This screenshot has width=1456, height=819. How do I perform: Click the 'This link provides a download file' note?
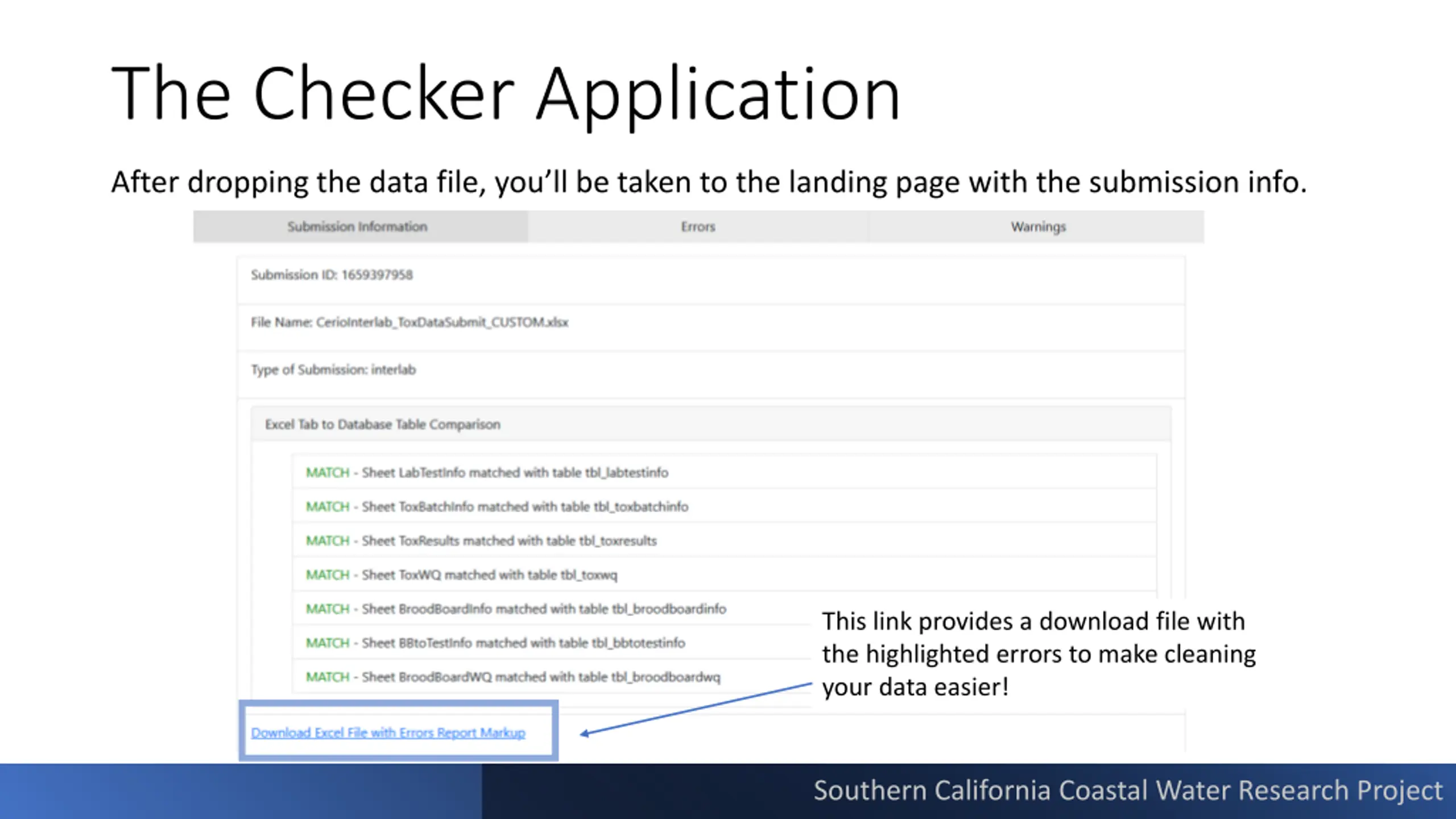pos(1039,654)
